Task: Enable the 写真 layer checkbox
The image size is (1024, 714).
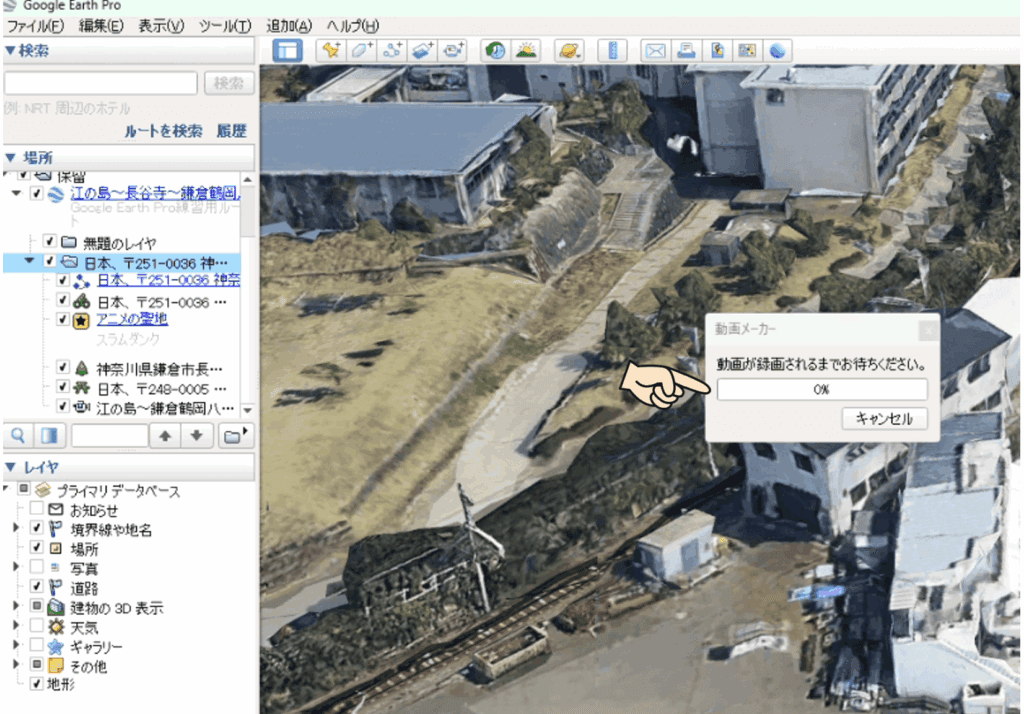Action: 36,568
